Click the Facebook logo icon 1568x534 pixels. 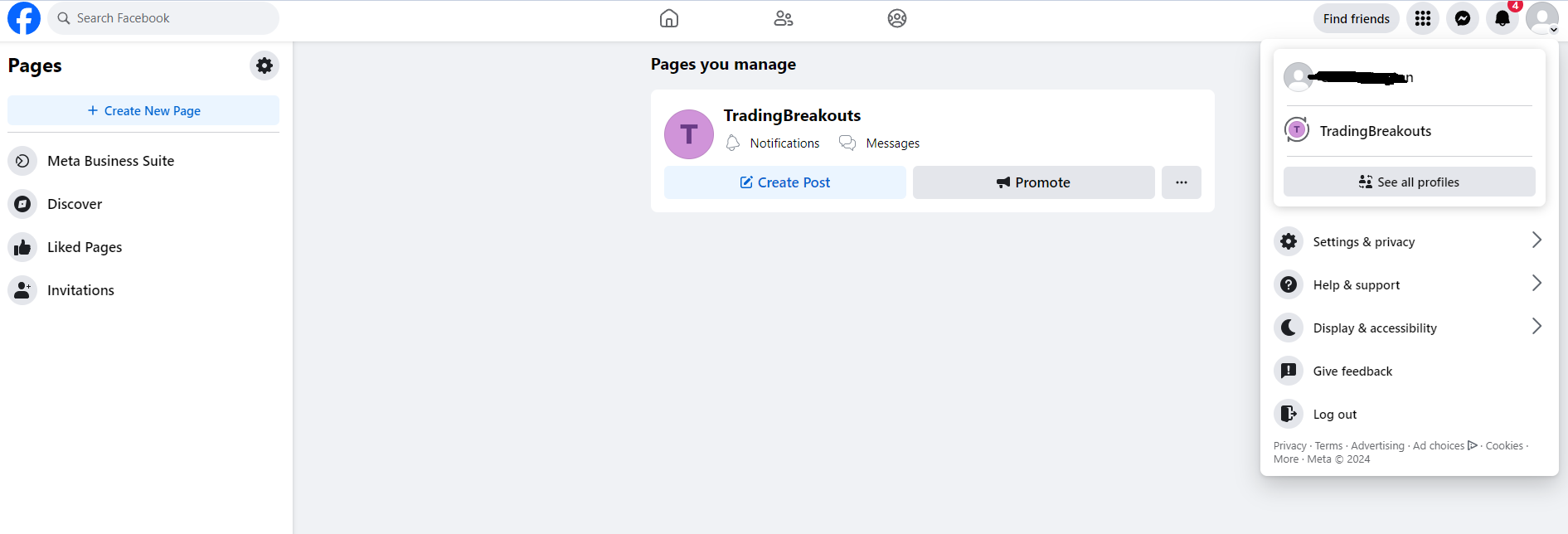click(x=24, y=18)
